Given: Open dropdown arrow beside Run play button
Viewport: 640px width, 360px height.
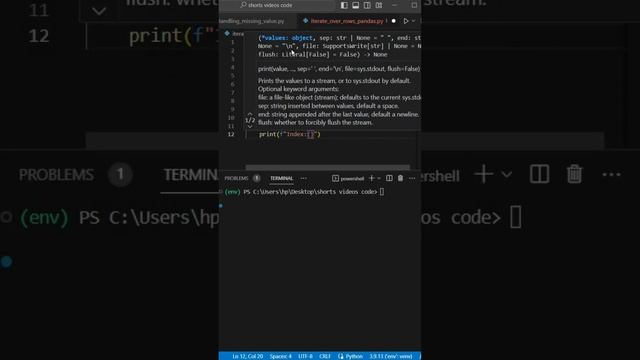Looking at the screenshot, I should point(413,21).
